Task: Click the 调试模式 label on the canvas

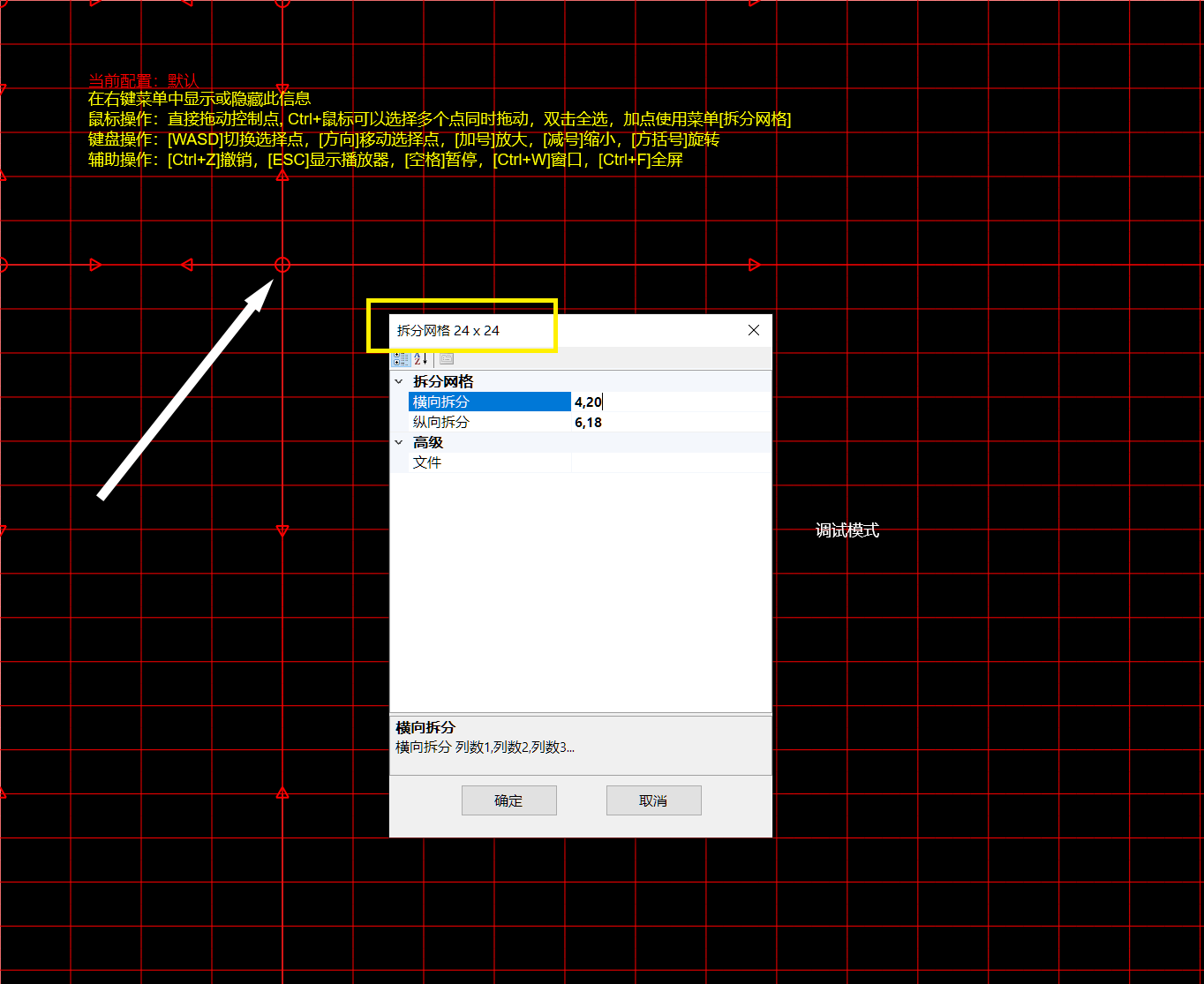Action: pyautogui.click(x=847, y=530)
